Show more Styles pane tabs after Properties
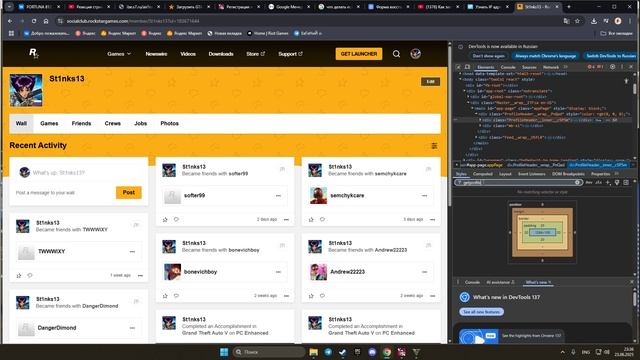Viewport: 640px width, 360px height. pos(617,174)
